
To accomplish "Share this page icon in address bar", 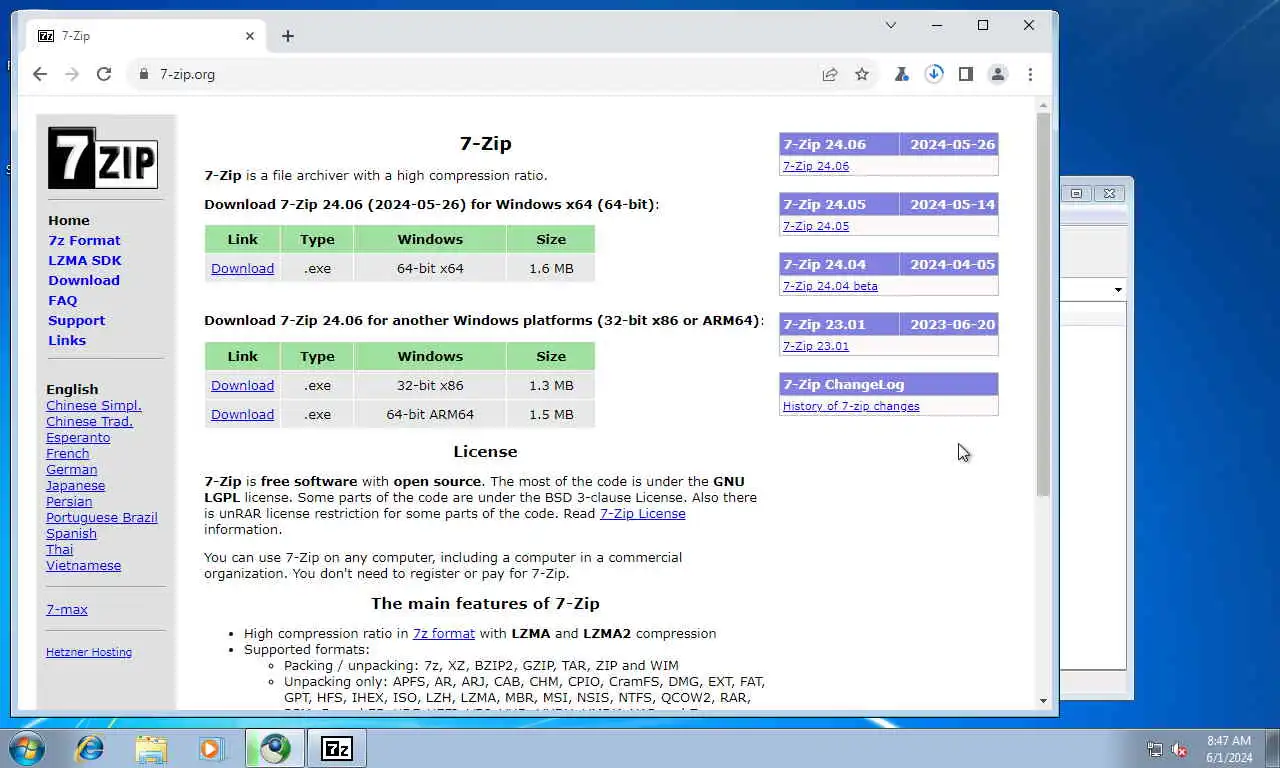I will (x=830, y=74).
